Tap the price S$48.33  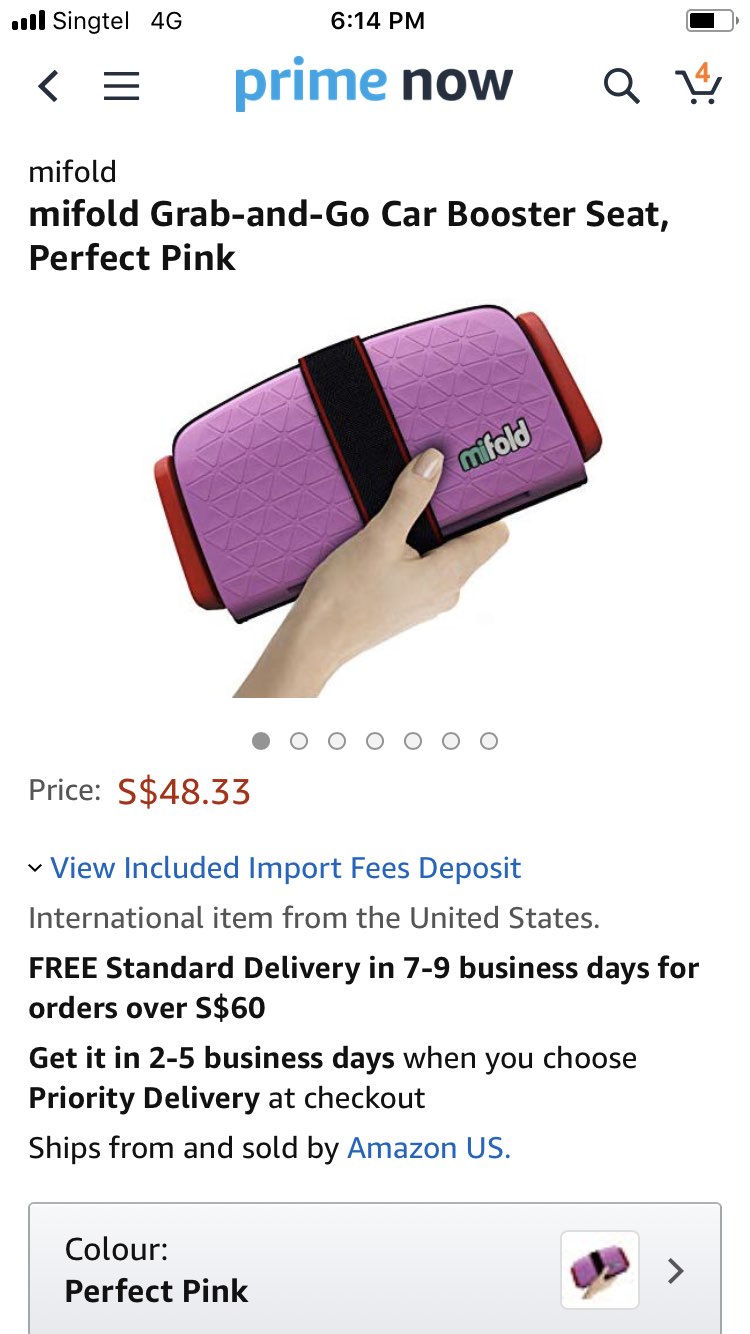pyautogui.click(x=184, y=792)
